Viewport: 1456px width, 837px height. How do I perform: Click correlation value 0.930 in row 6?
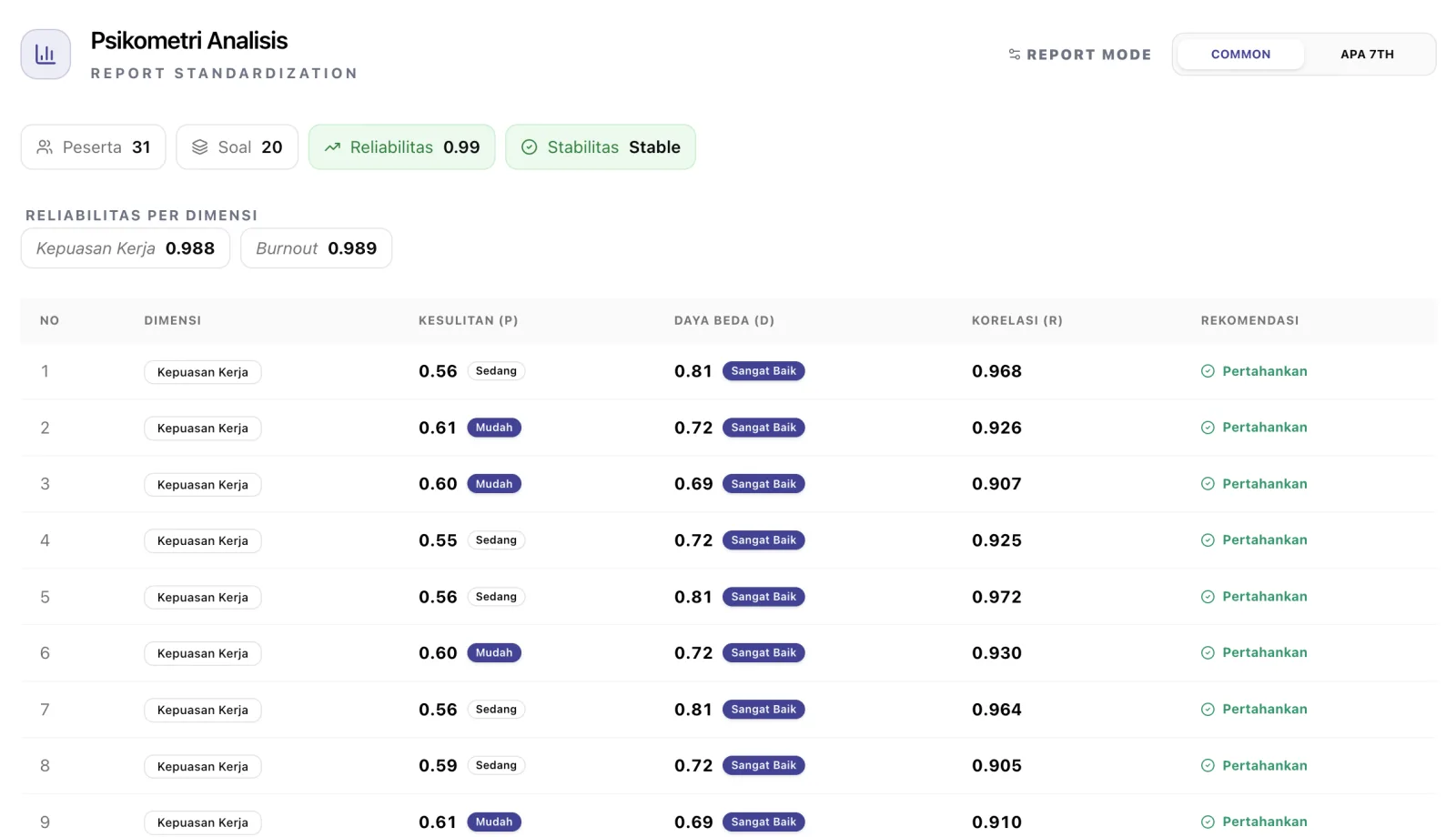pos(996,653)
